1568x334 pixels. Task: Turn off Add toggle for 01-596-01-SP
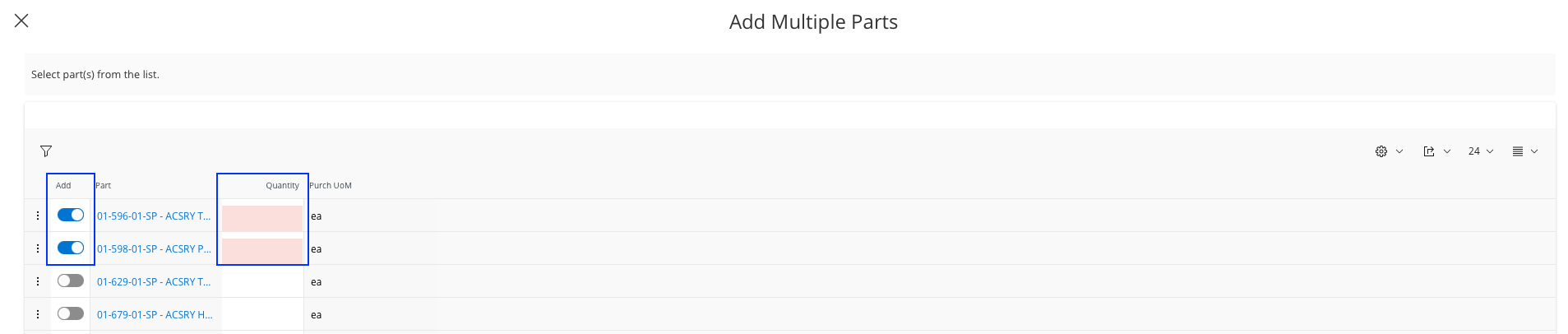point(71,216)
